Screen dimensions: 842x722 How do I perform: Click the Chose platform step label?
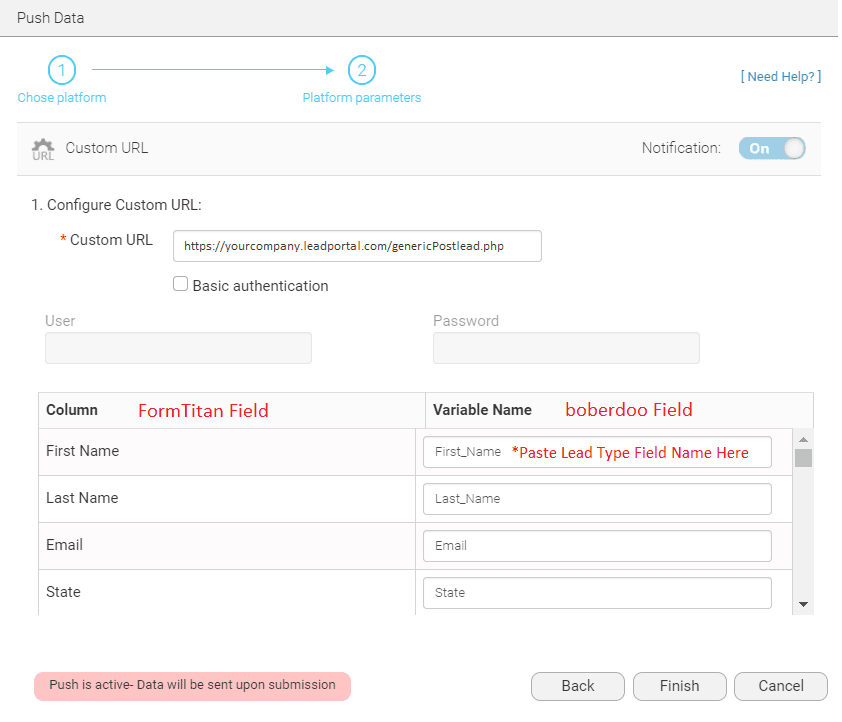point(62,98)
